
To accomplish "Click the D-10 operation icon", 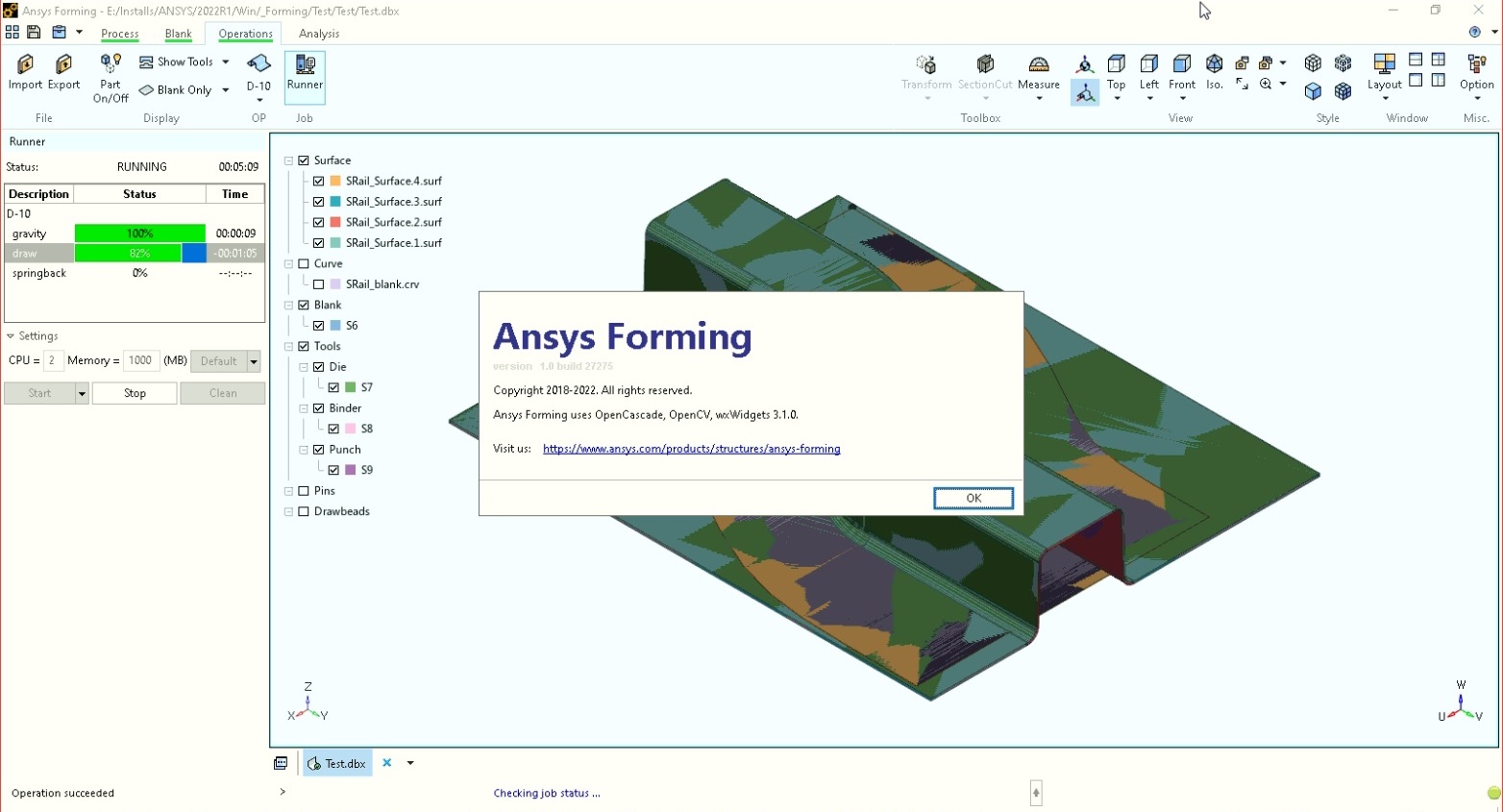I will 259,63.
